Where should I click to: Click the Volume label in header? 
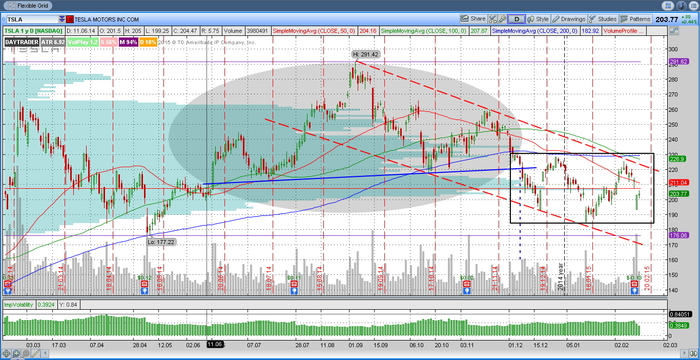pyautogui.click(x=233, y=31)
